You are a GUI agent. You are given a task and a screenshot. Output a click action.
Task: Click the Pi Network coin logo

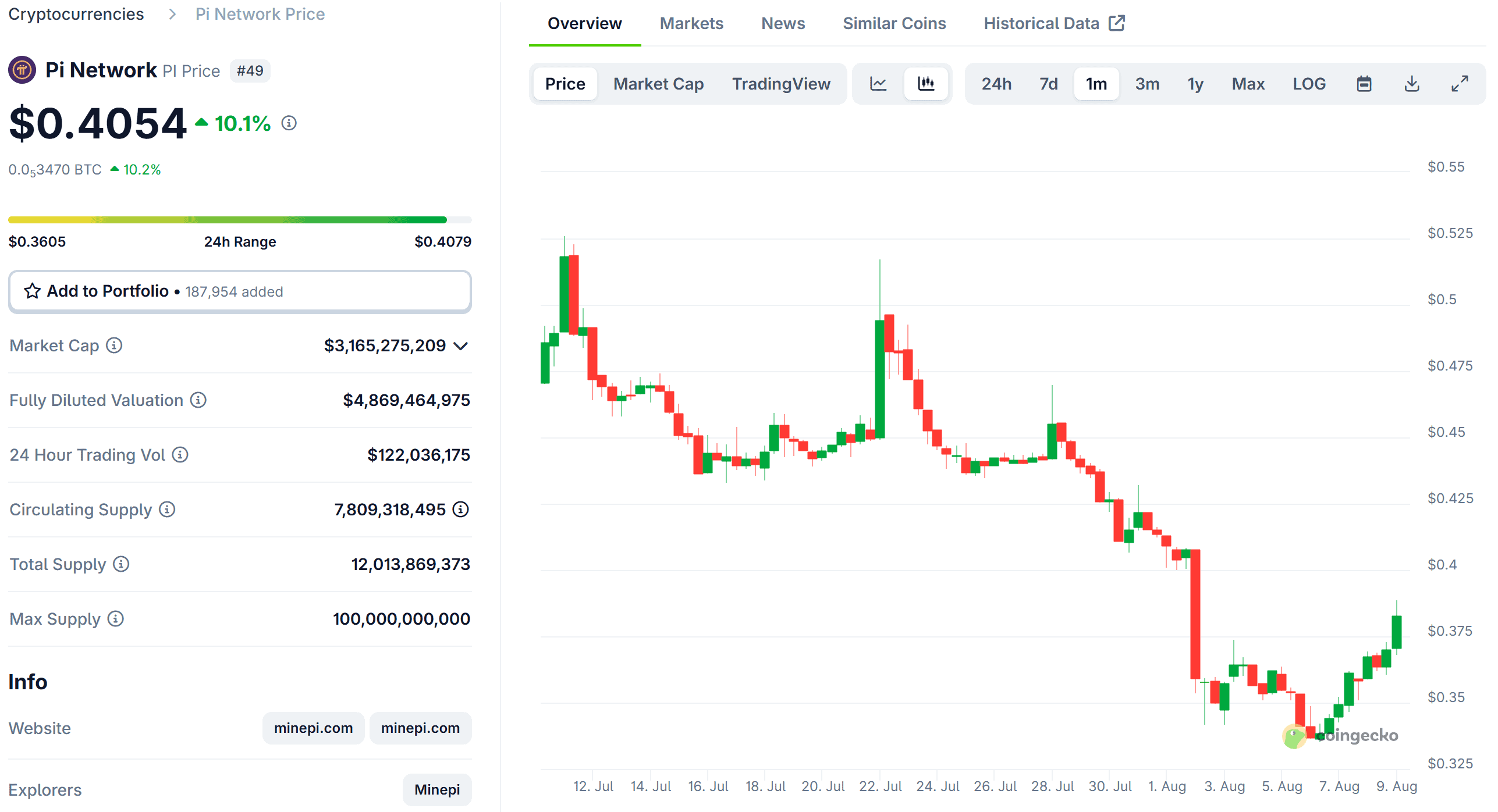(22, 70)
